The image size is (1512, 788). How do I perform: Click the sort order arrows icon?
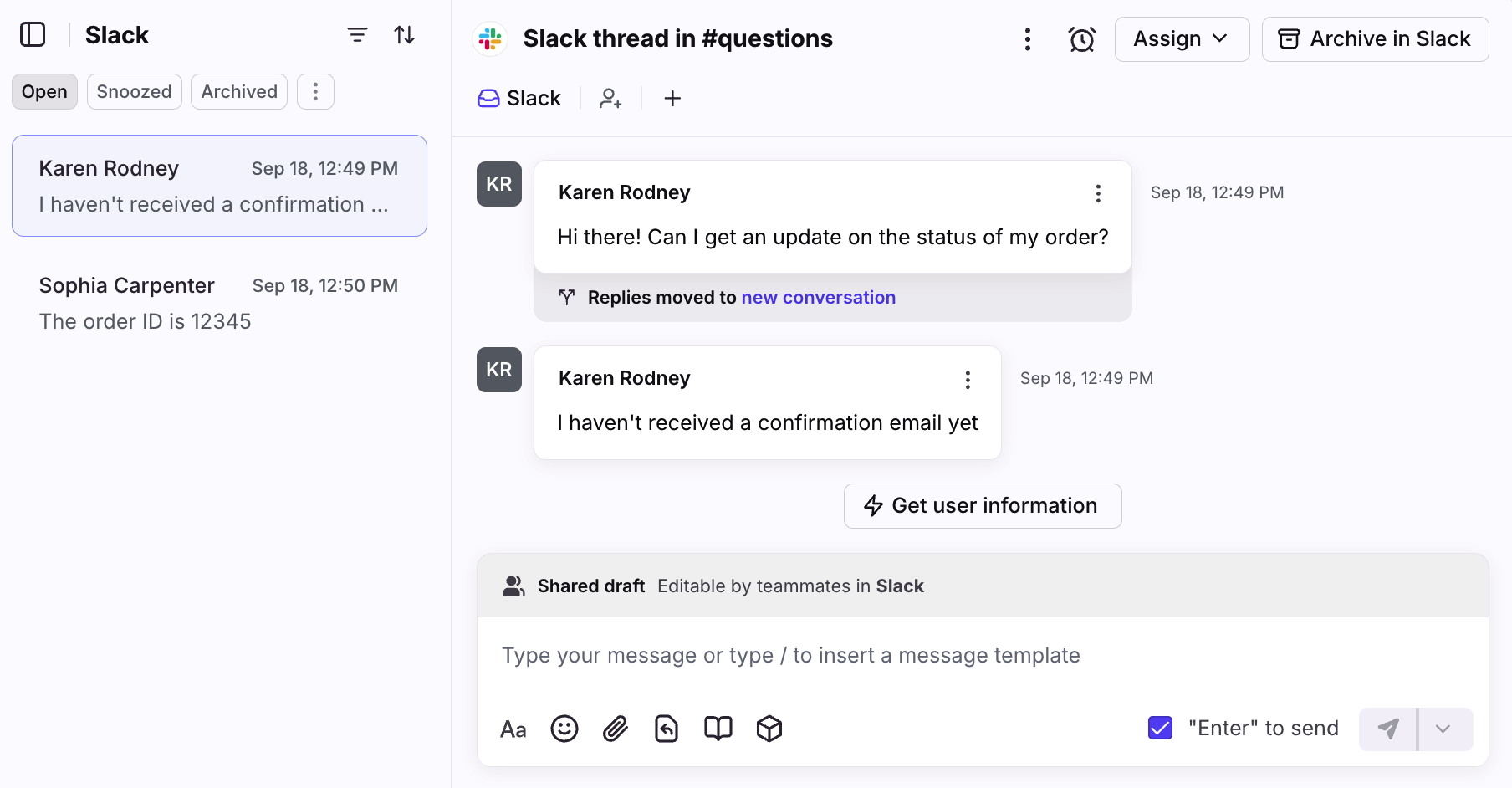pos(405,35)
